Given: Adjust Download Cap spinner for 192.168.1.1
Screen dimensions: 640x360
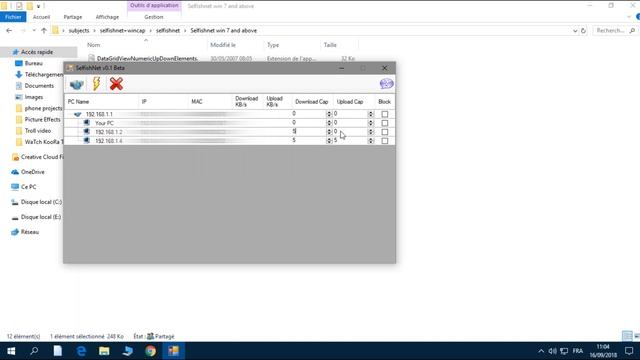Looking at the screenshot, I should 329,114.
